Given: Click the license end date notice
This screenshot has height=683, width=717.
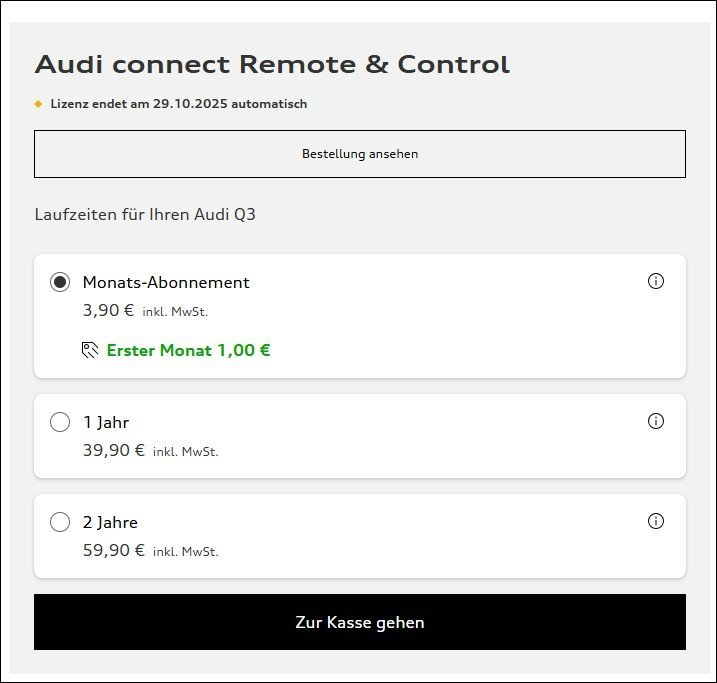Looking at the screenshot, I should click(x=179, y=104).
